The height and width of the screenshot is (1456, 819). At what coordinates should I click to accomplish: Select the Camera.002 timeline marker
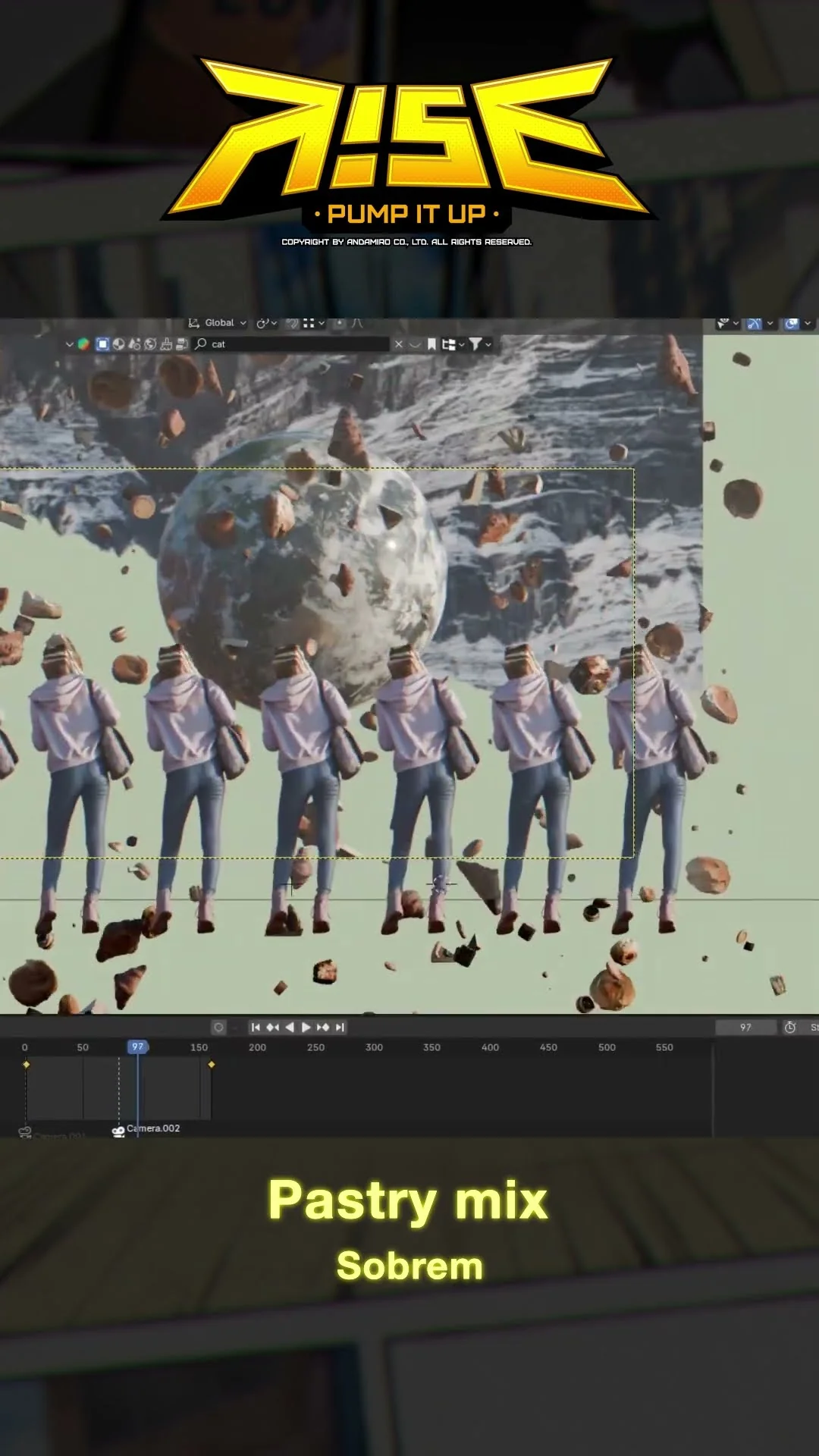pyautogui.click(x=146, y=1129)
